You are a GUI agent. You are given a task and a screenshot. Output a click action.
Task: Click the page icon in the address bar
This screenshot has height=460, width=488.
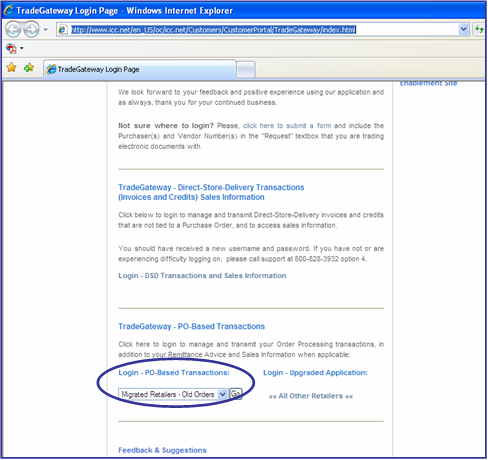pos(62,30)
